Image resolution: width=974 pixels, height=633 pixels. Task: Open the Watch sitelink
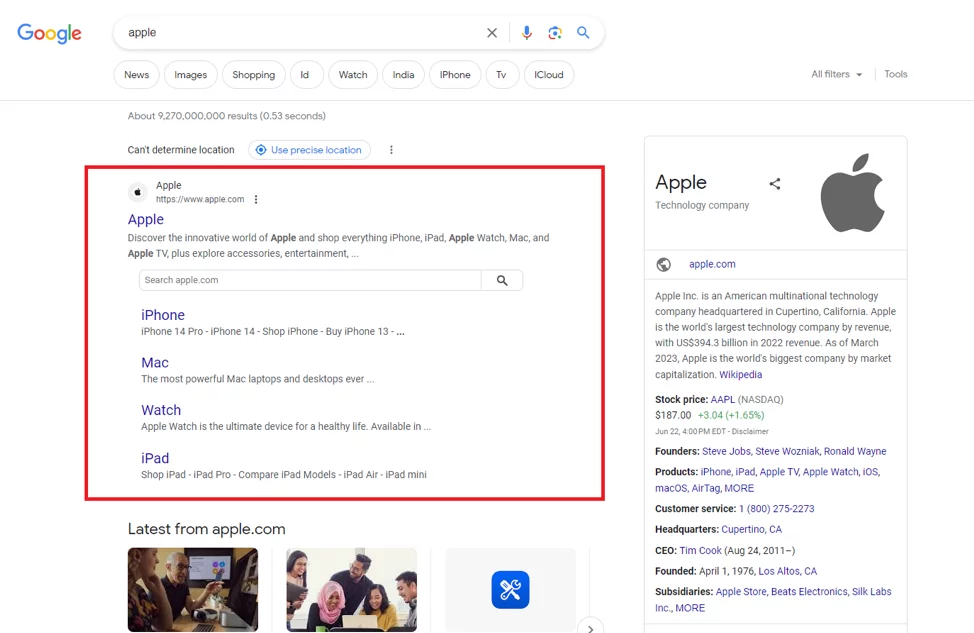tap(161, 410)
